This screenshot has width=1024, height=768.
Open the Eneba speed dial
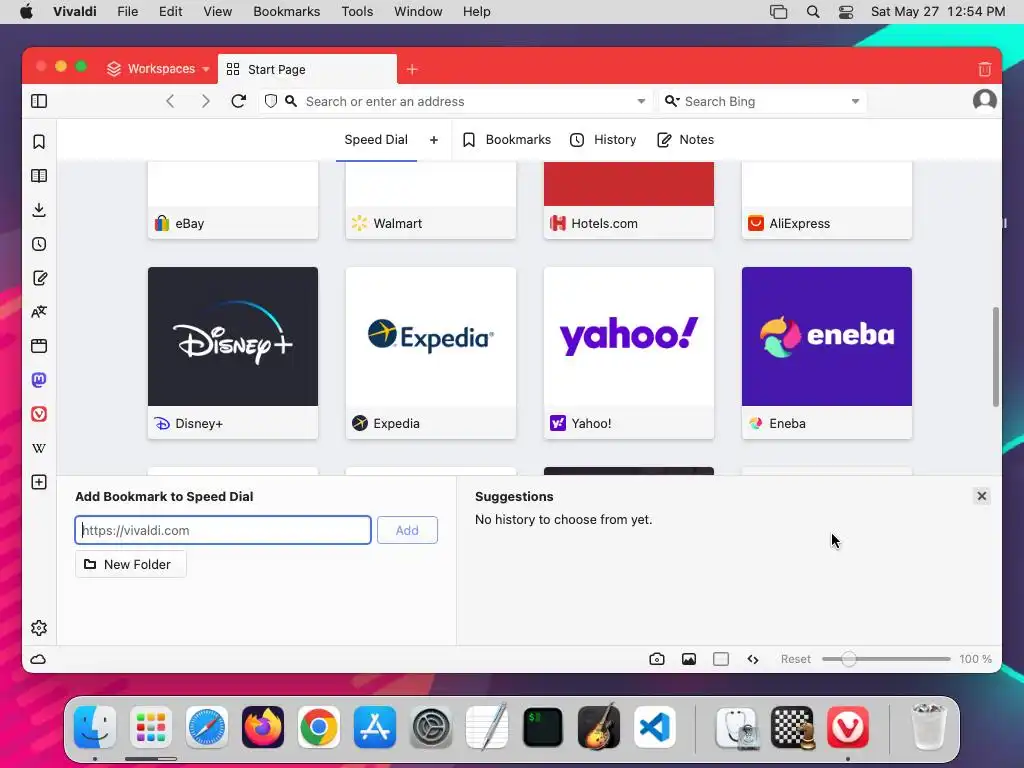pos(827,353)
